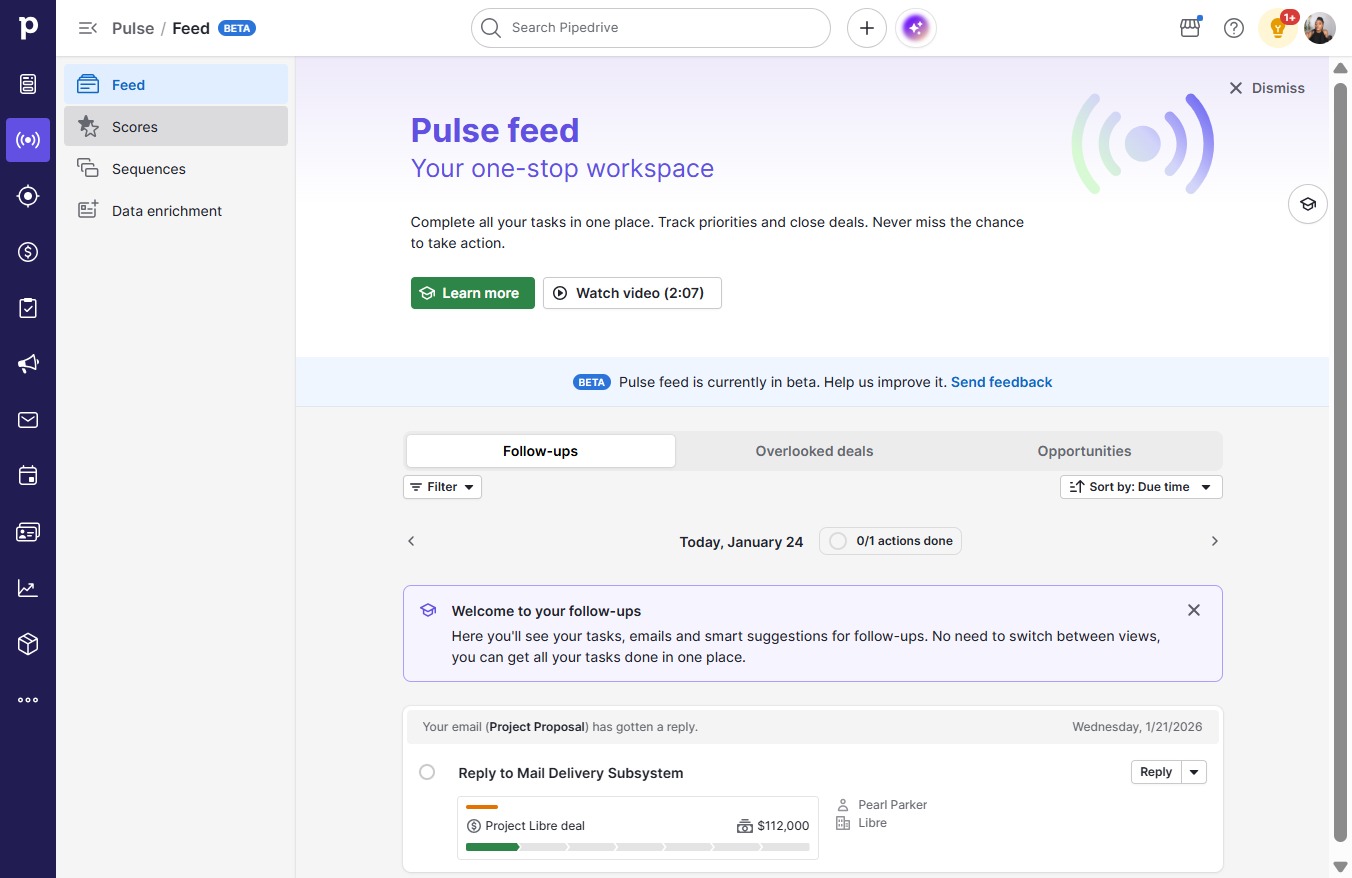Open the Sales Assistant lightbulb icon
1352x878 pixels.
(x=1278, y=28)
